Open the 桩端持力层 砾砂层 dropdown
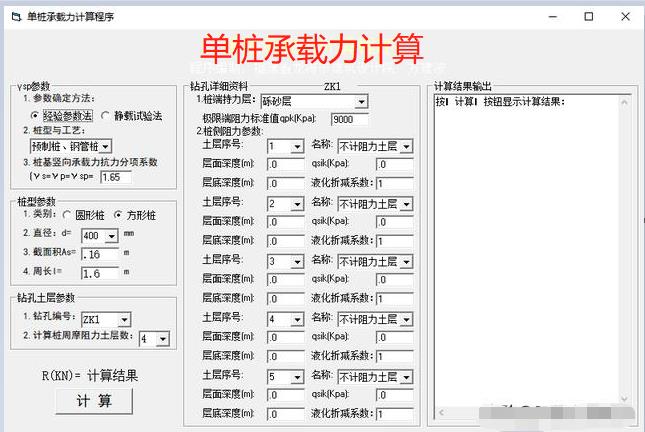645x432 pixels. point(361,101)
